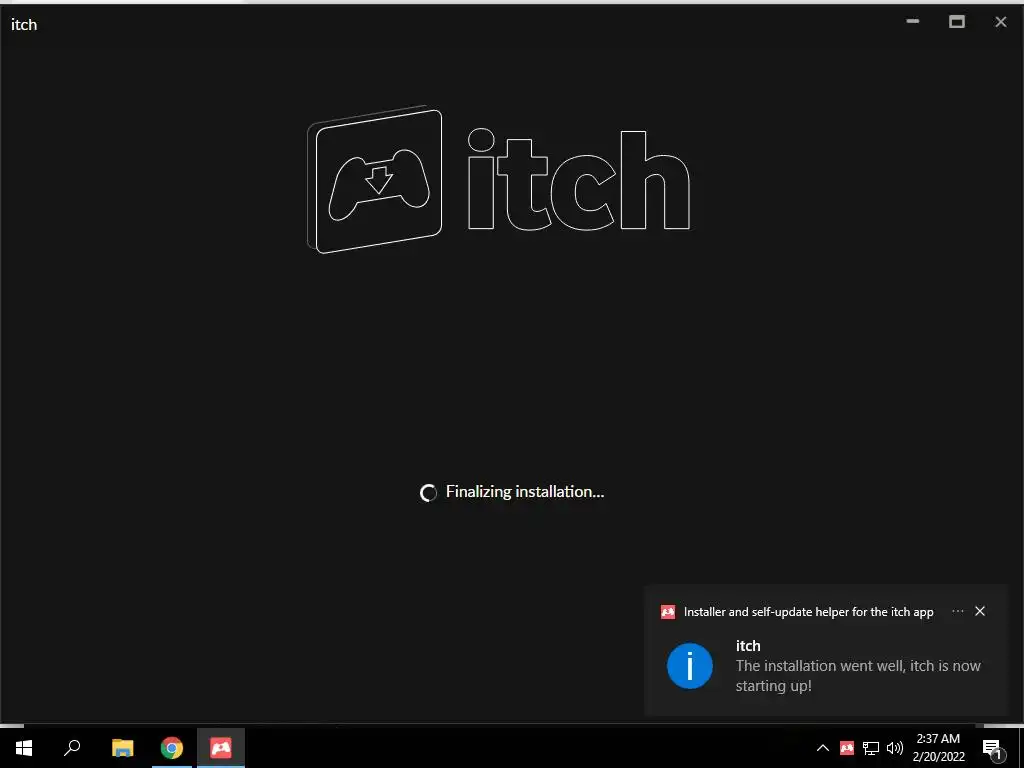Click the notification message "The installation went well"
Image resolution: width=1024 pixels, height=768 pixels.
(858, 676)
